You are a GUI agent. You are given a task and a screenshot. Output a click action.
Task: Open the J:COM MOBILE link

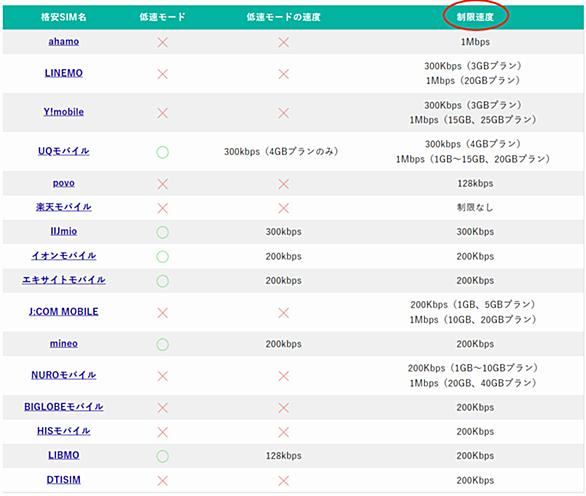coord(64,312)
